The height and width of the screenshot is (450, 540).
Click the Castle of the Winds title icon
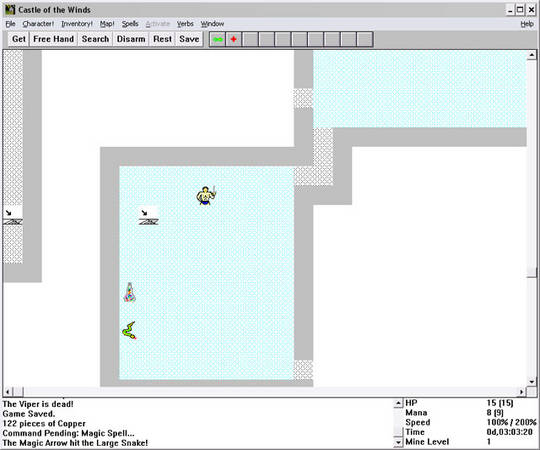pyautogui.click(x=10, y=10)
